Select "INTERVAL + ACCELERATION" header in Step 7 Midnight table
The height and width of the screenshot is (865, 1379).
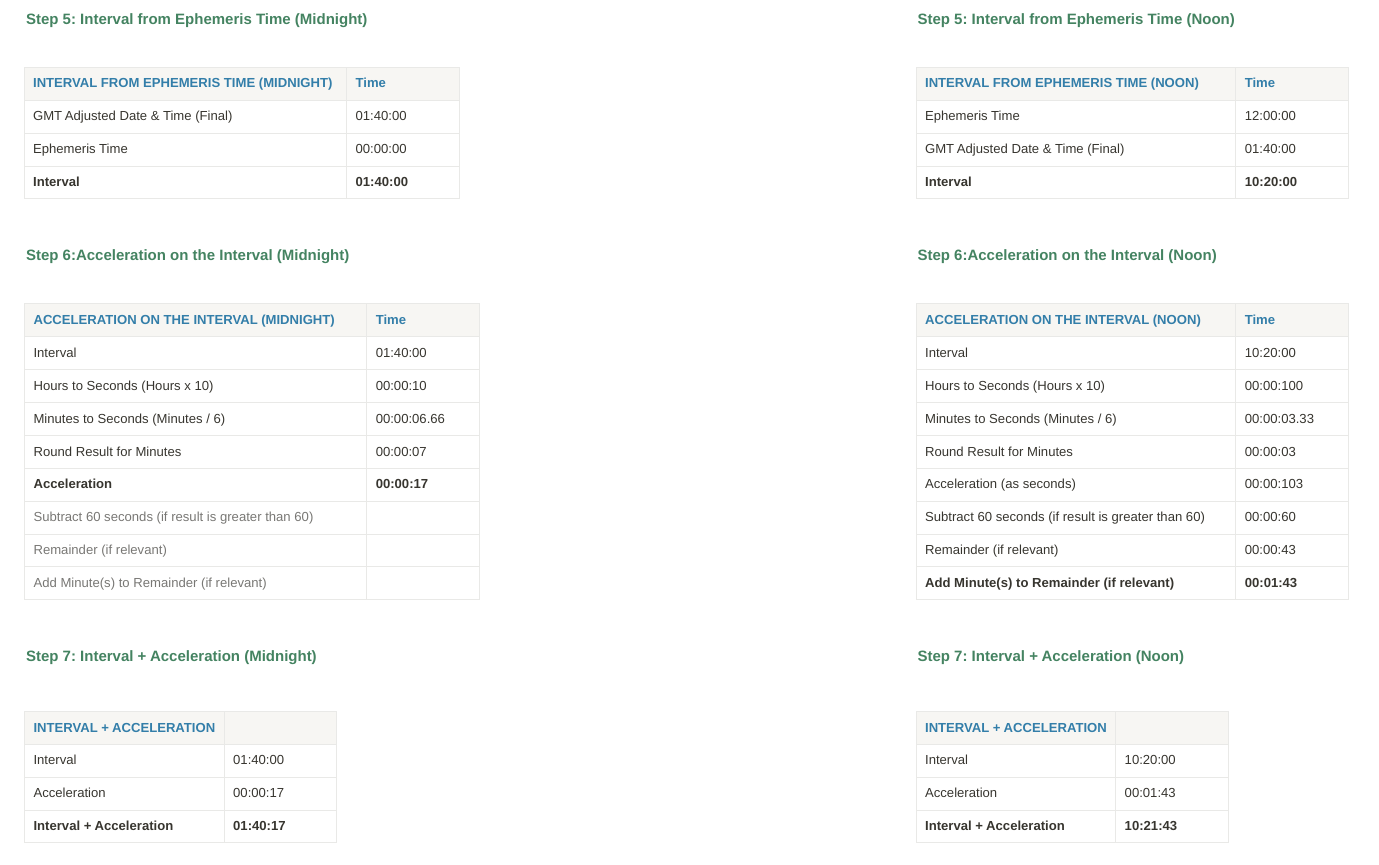tap(124, 728)
